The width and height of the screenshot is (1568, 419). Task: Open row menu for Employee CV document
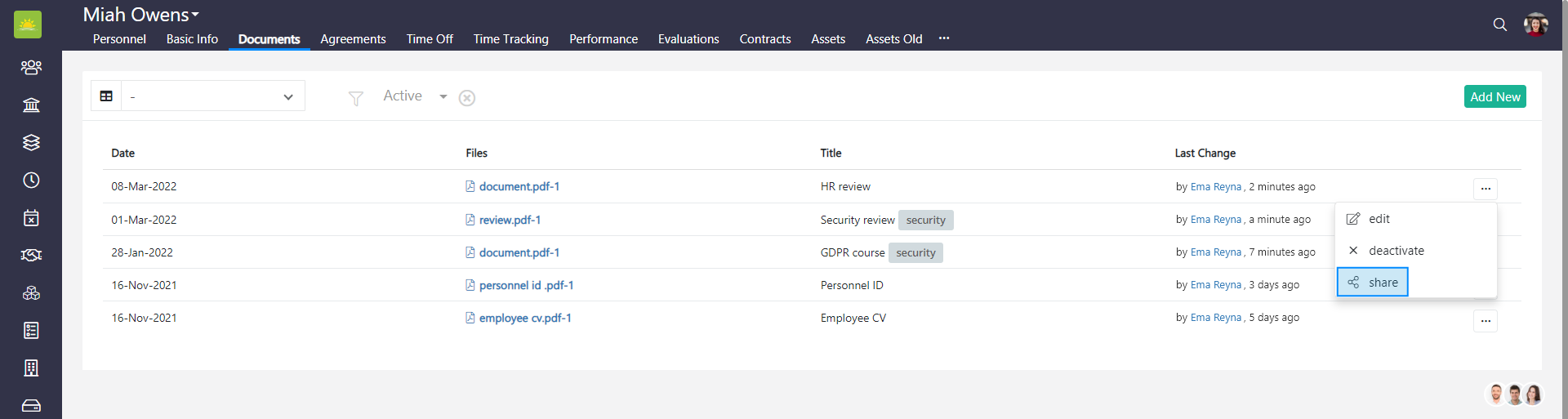tap(1485, 321)
